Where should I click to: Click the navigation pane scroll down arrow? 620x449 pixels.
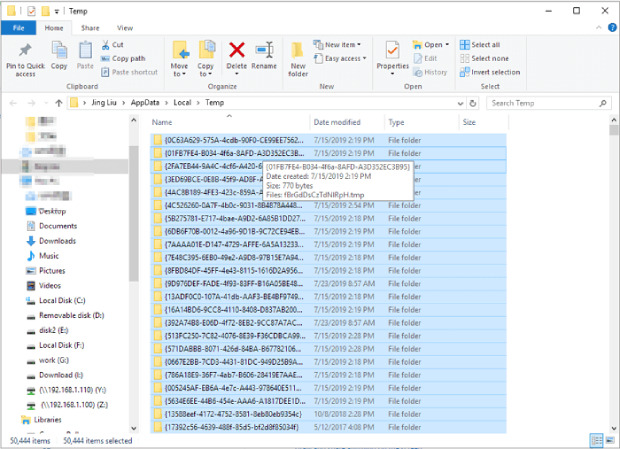[134, 428]
